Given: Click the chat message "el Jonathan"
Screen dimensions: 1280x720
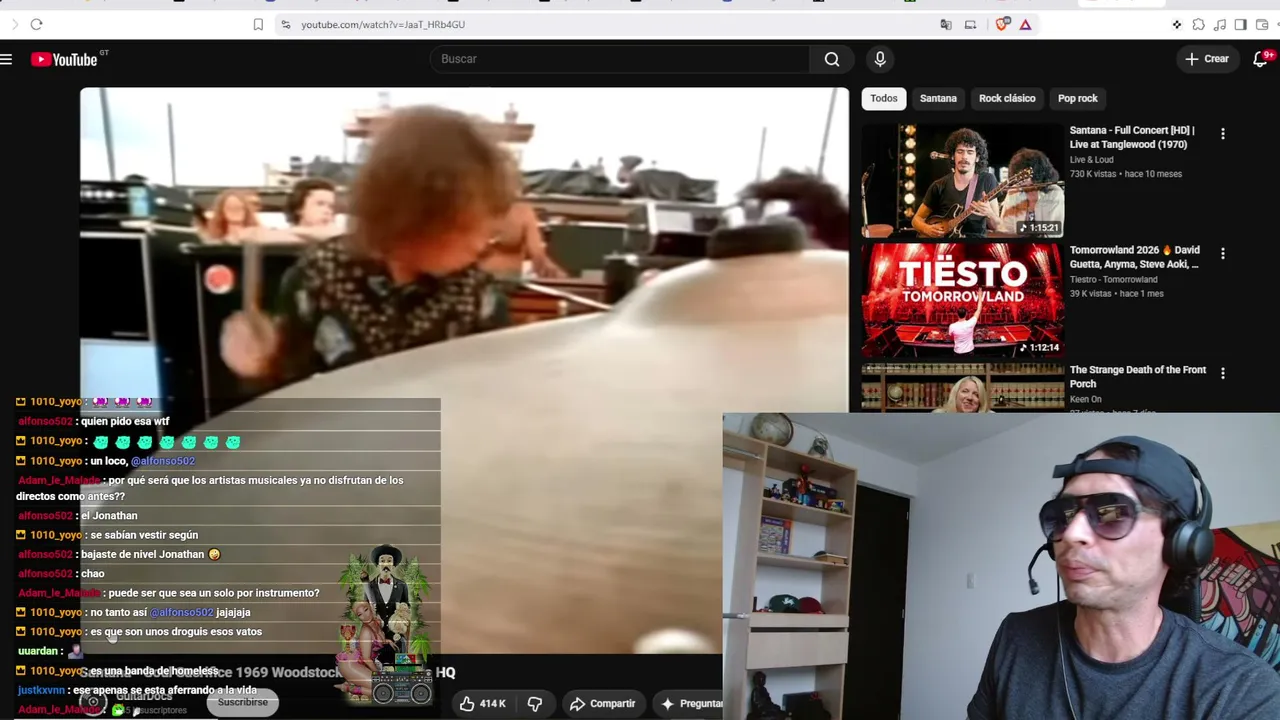Looking at the screenshot, I should pos(109,516).
